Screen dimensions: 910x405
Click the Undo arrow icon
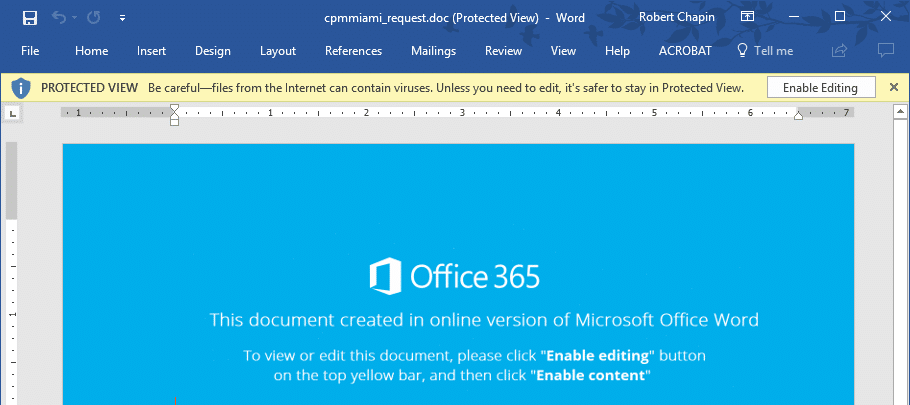pos(59,17)
